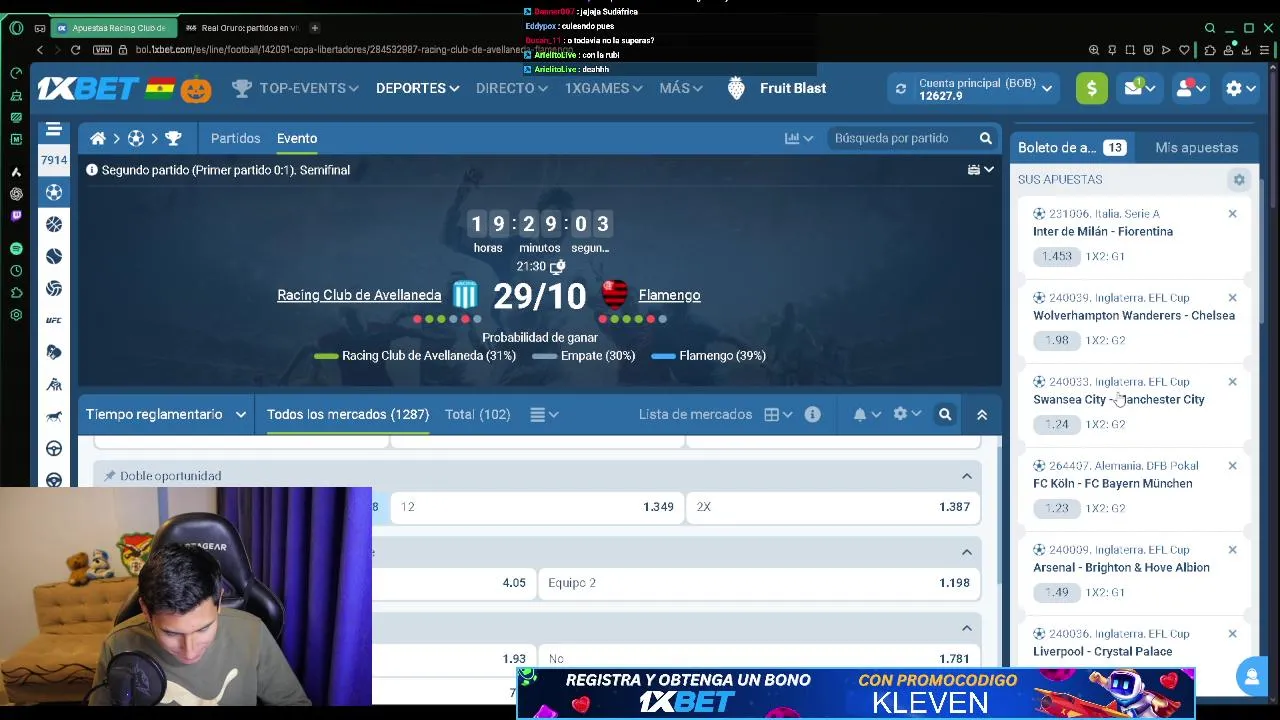The height and width of the screenshot is (720, 1280).
Task: Open the DEPORTES menu
Action: pyautogui.click(x=418, y=88)
